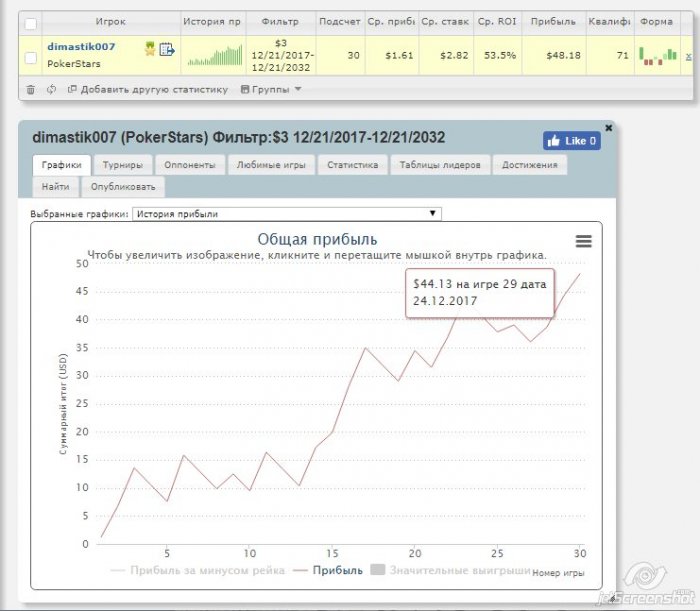Open the Опубликовать tab
This screenshot has width=700, height=611.
tap(123, 187)
